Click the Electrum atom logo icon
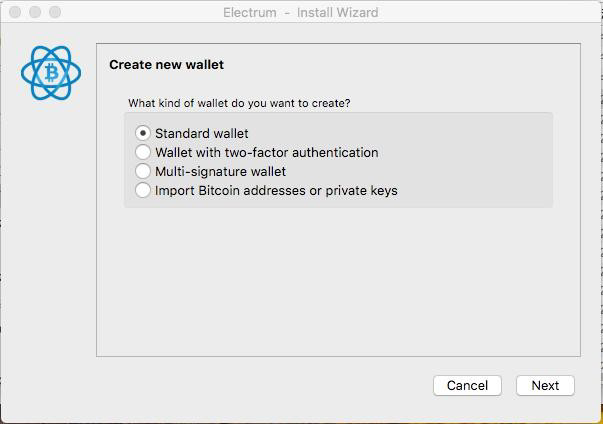The height and width of the screenshot is (424, 603). coord(51,73)
